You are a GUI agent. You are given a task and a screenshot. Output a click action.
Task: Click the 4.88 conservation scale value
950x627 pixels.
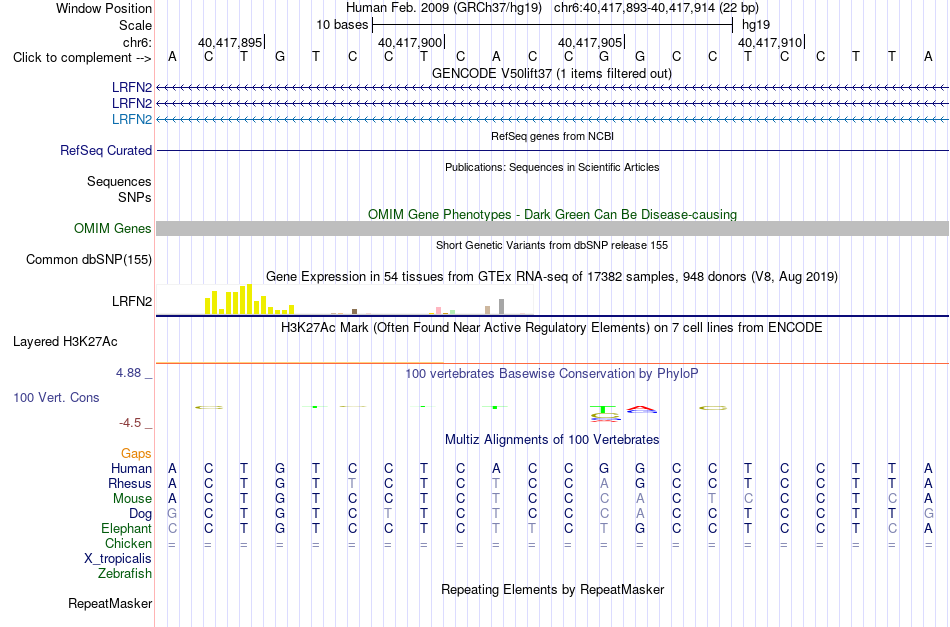128,373
